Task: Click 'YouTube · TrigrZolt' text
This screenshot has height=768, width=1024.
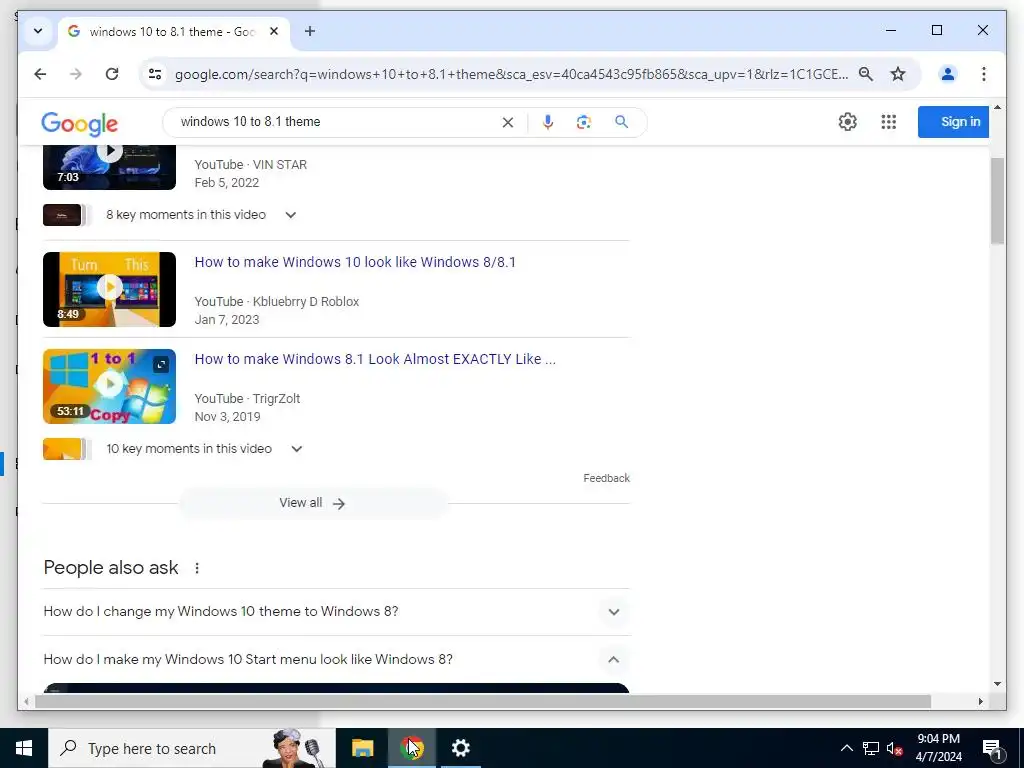Action: point(248,398)
